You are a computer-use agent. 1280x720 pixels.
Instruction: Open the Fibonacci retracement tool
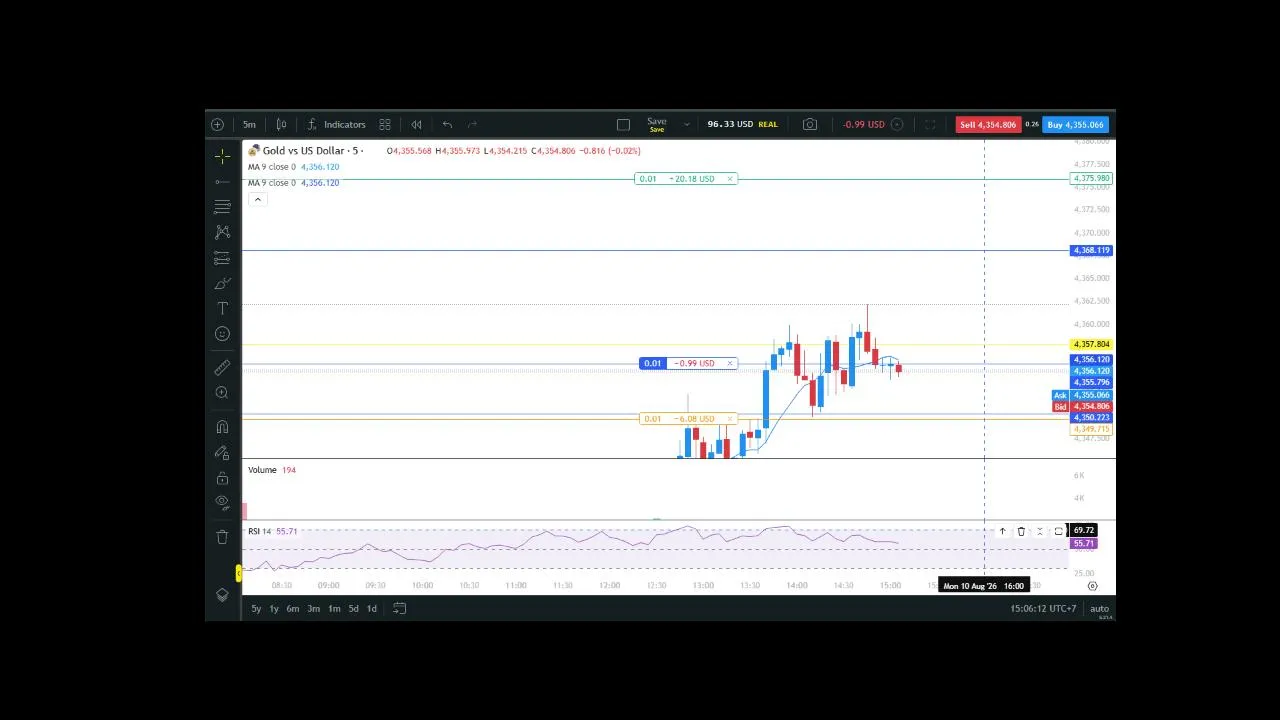[x=222, y=207]
